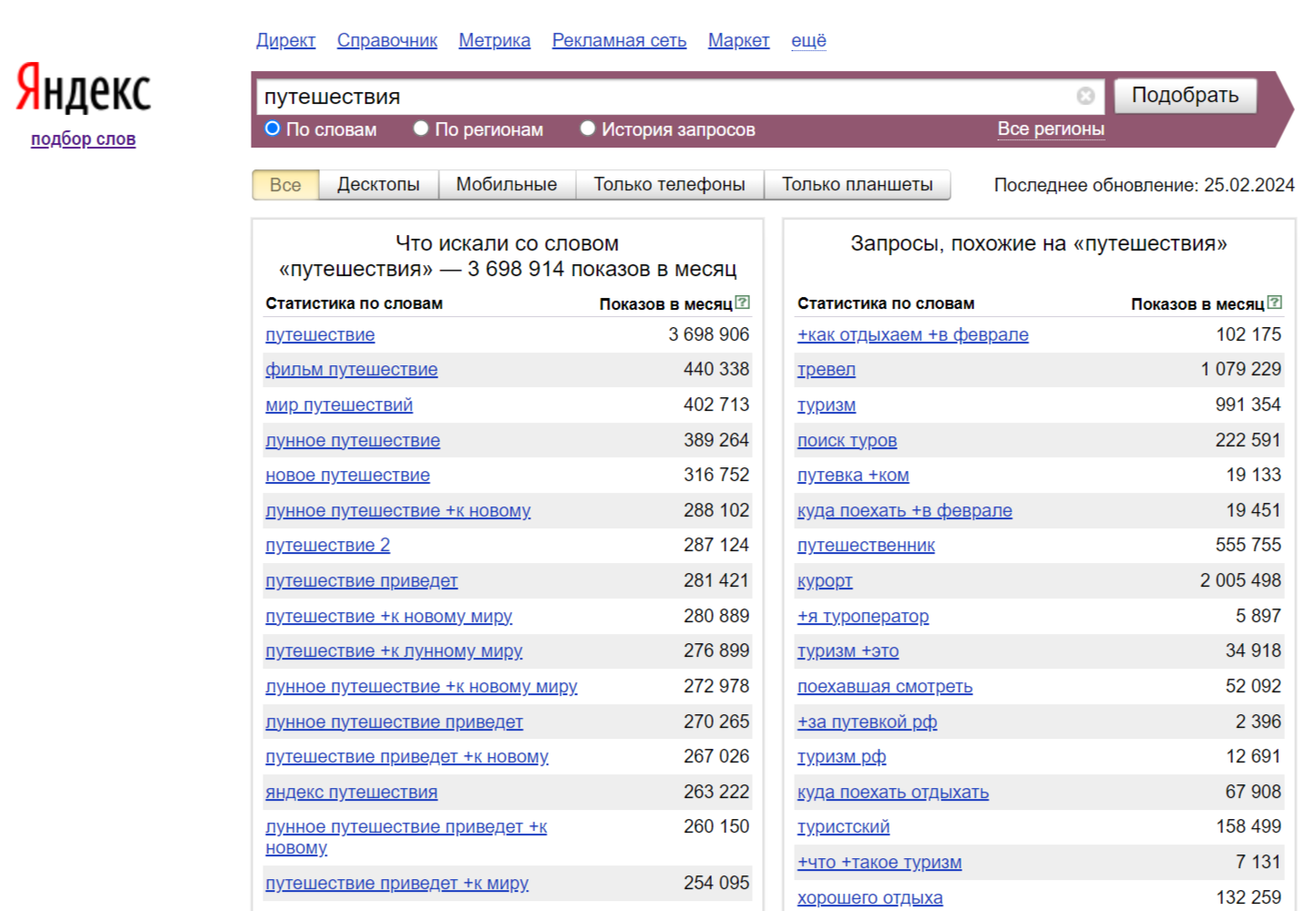The width and height of the screenshot is (1316, 911).
Task: Open the "Все регионы" region selector
Action: [1051, 128]
